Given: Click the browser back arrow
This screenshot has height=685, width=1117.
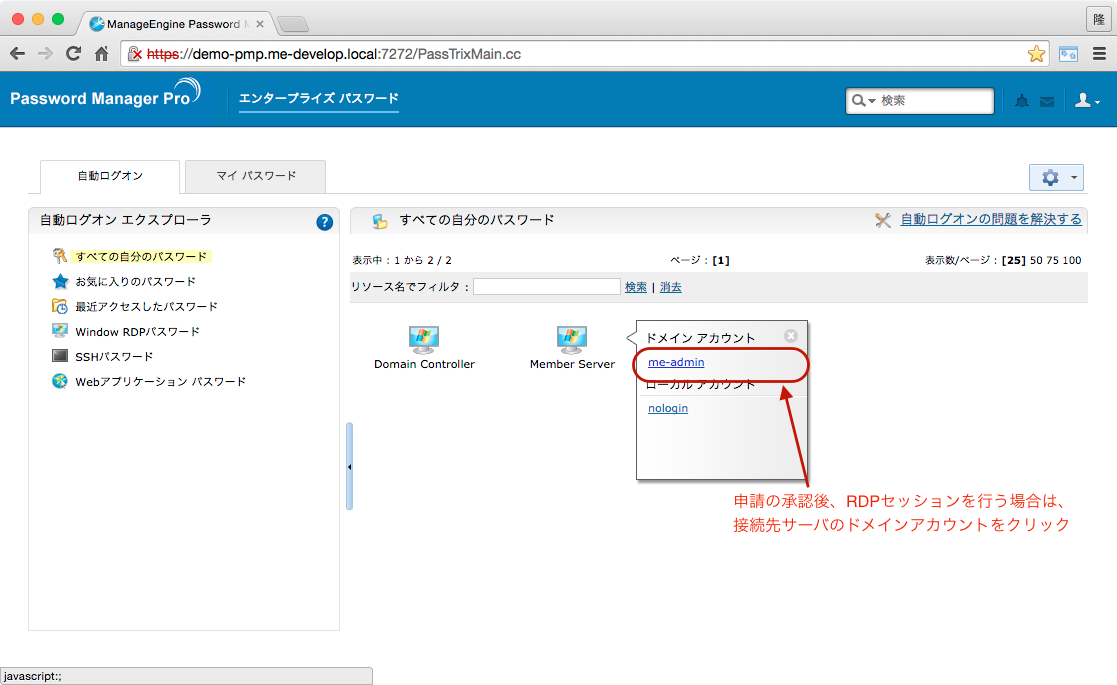Looking at the screenshot, I should pos(18,53).
